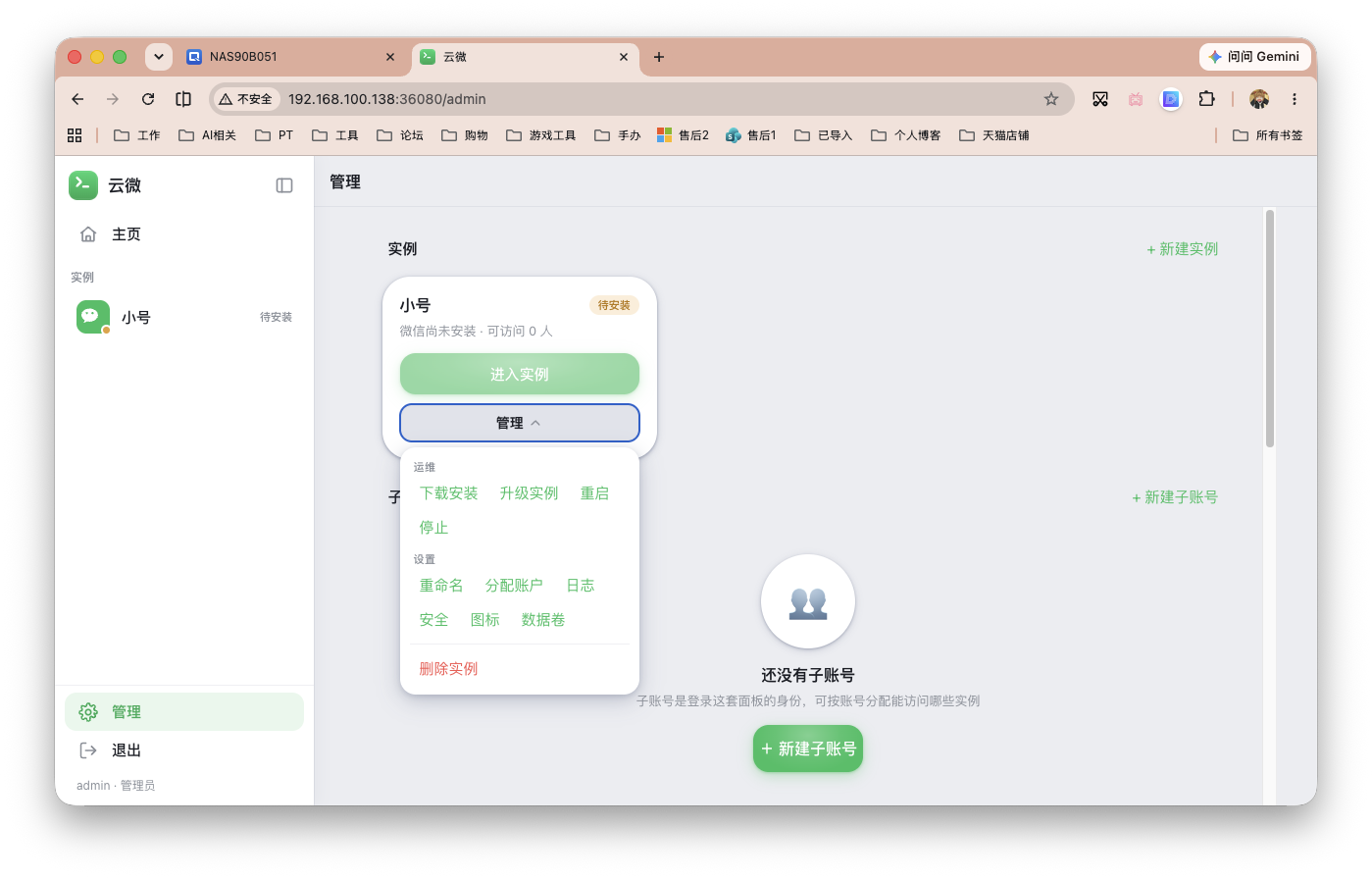Open the 售后1 bookmark
This screenshot has height=878, width=1372.
coord(751,135)
